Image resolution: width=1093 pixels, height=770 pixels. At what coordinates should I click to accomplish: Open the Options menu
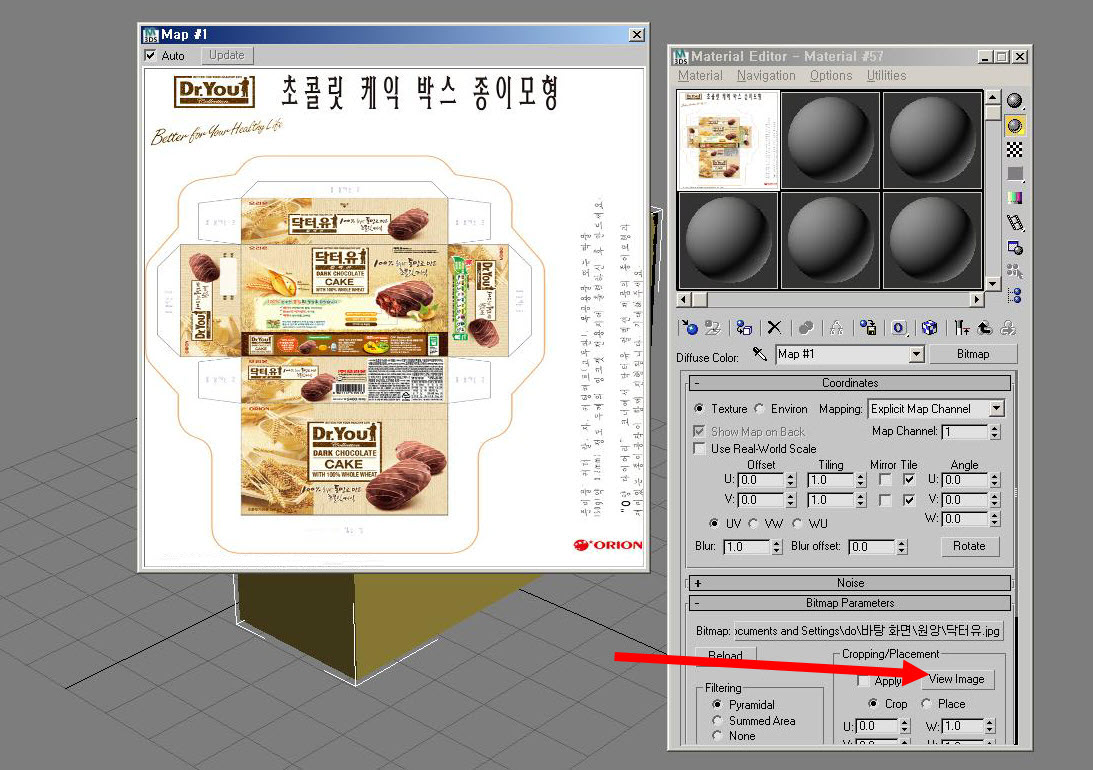[831, 75]
